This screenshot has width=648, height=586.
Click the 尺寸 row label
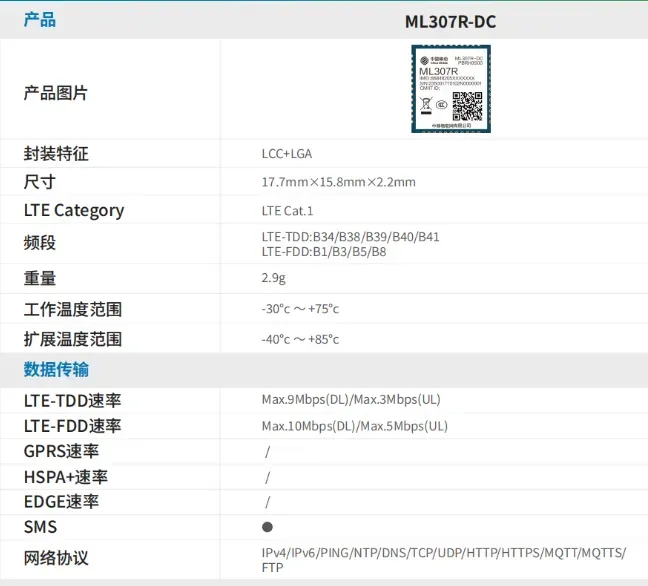pyautogui.click(x=40, y=182)
